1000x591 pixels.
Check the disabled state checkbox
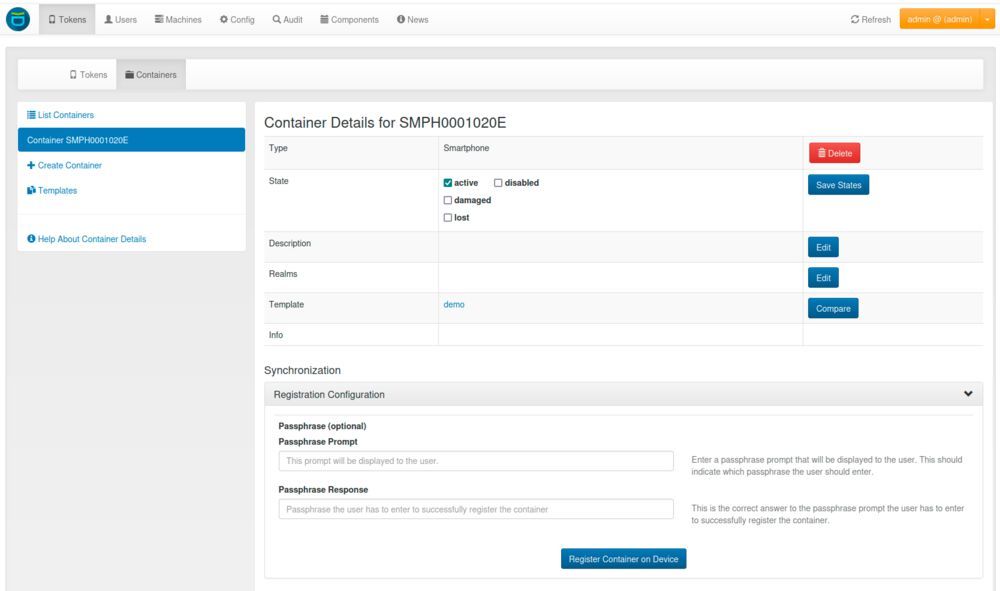[x=498, y=183]
